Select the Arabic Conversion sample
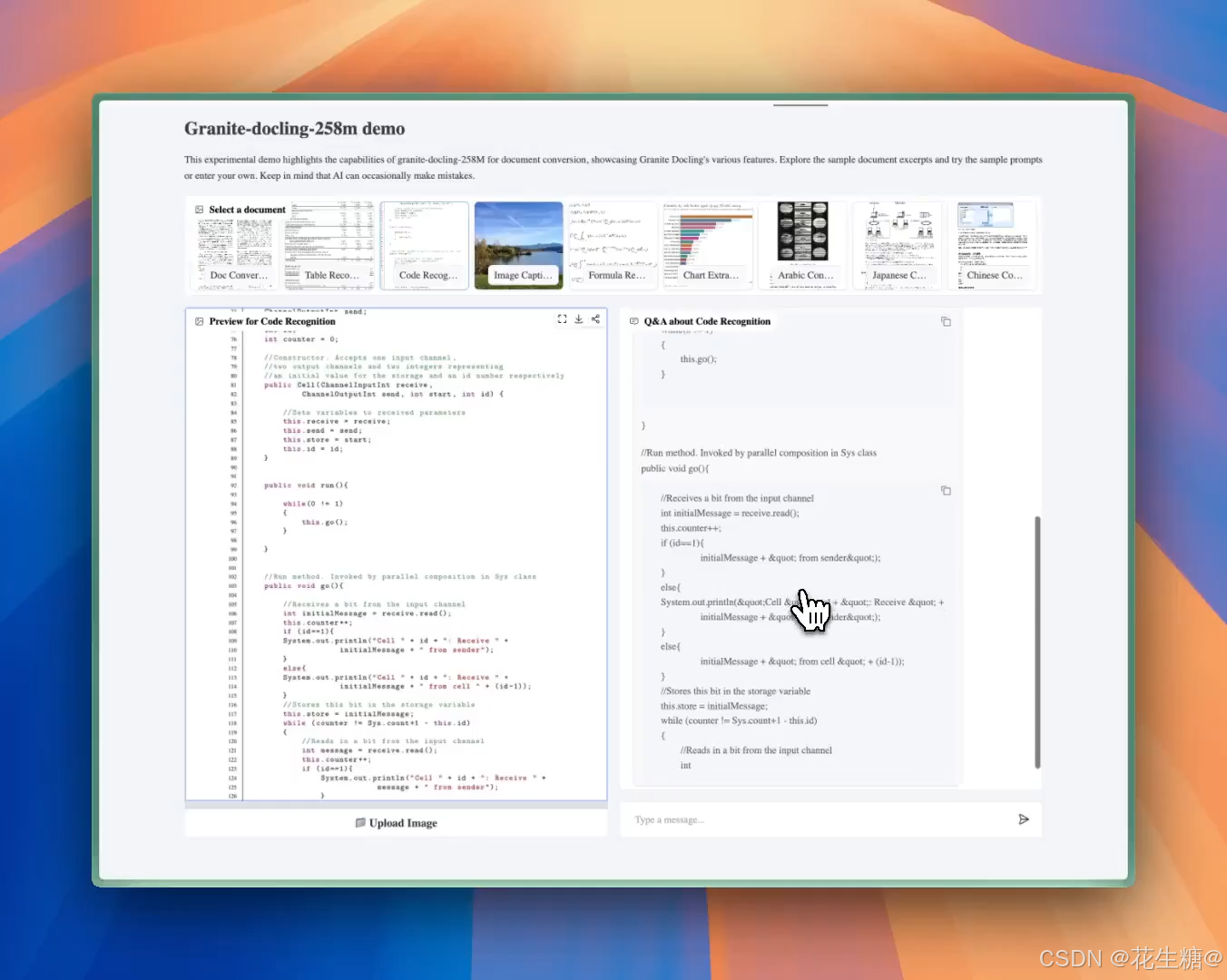Image resolution: width=1227 pixels, height=980 pixels. [x=802, y=246]
